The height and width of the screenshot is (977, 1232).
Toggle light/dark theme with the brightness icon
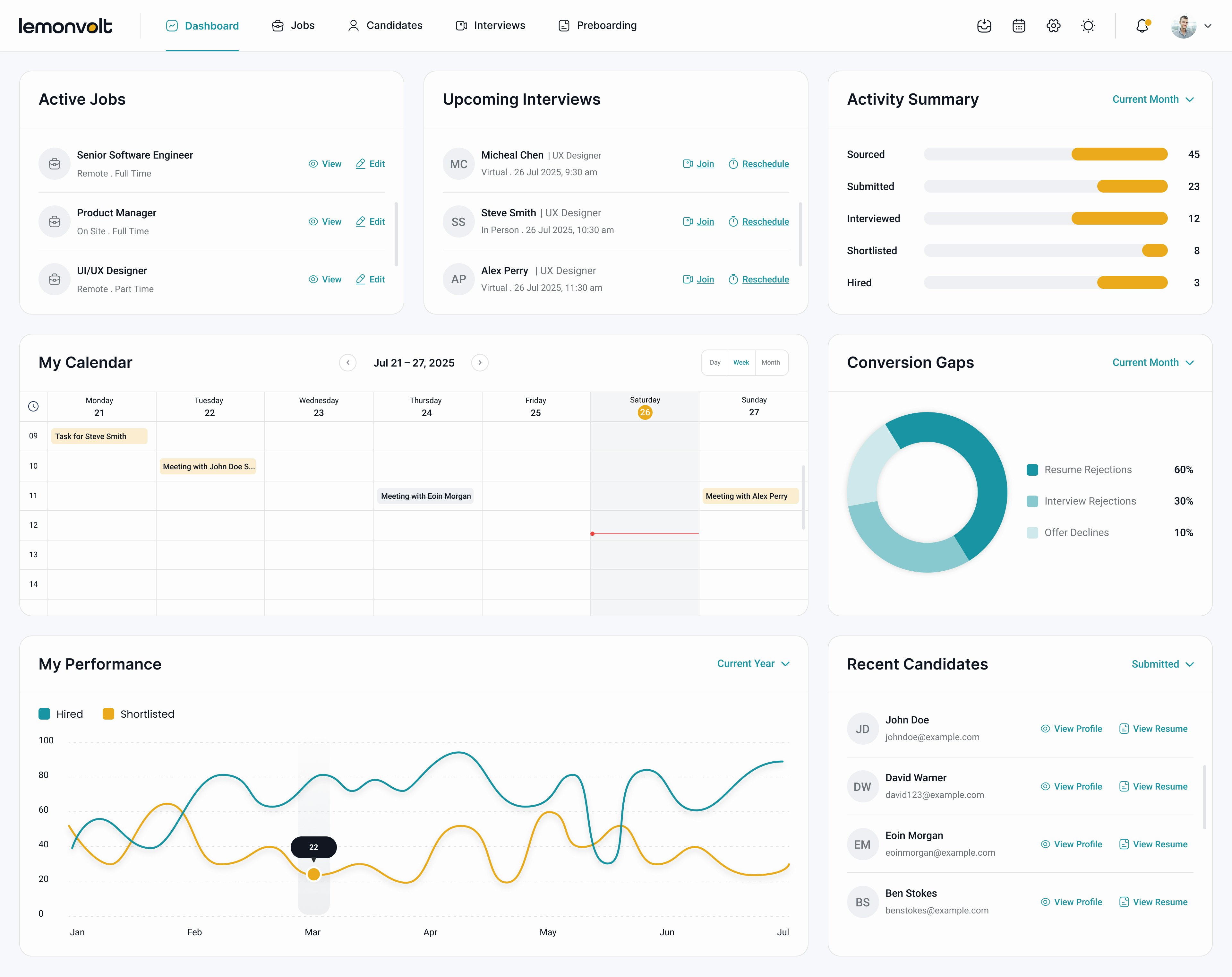tap(1088, 26)
